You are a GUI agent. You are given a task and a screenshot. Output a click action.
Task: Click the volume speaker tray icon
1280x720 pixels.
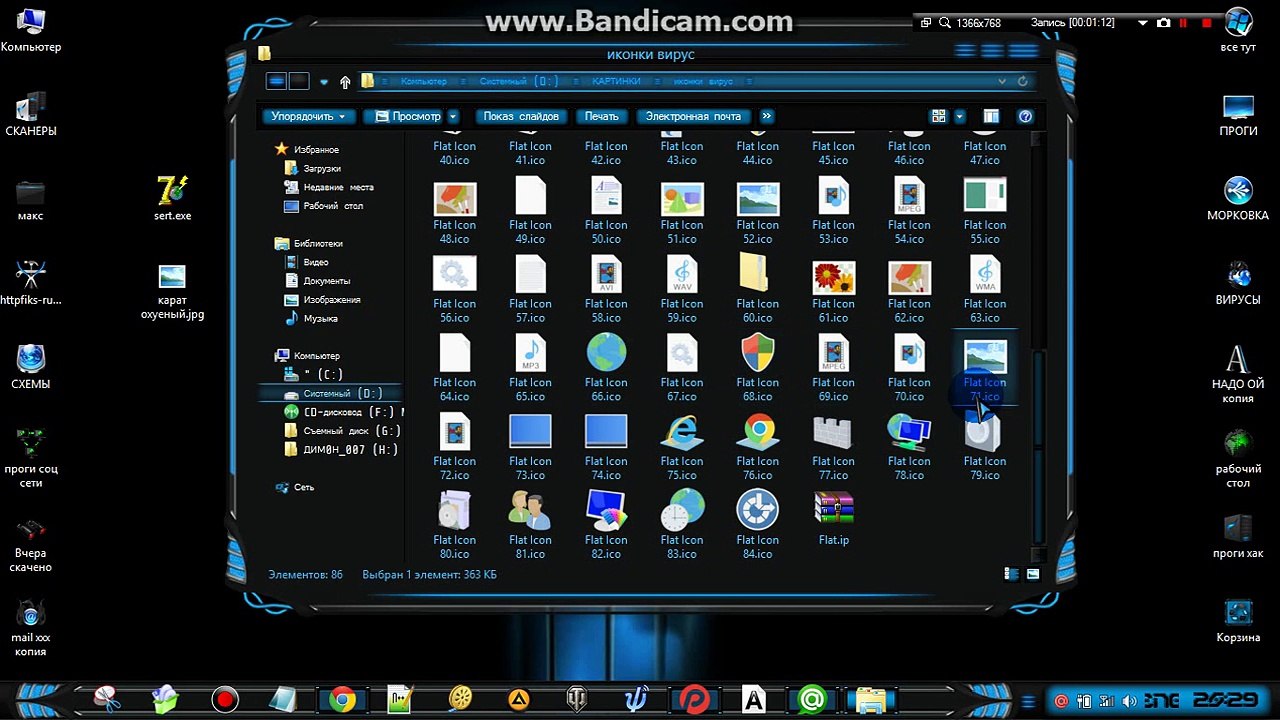pyautogui.click(x=1129, y=701)
